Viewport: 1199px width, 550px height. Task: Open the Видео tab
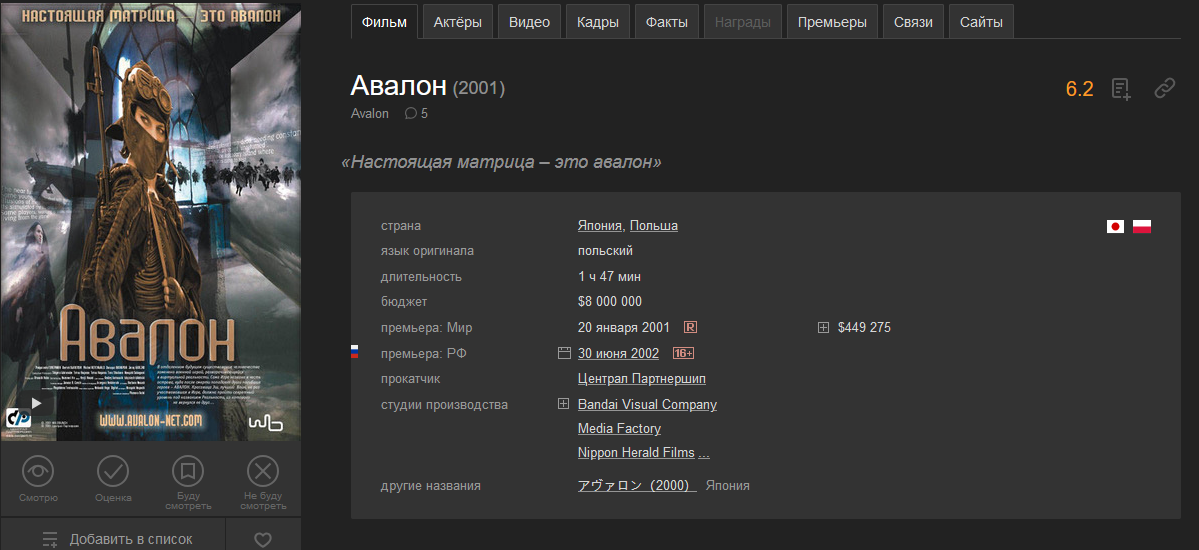[529, 21]
